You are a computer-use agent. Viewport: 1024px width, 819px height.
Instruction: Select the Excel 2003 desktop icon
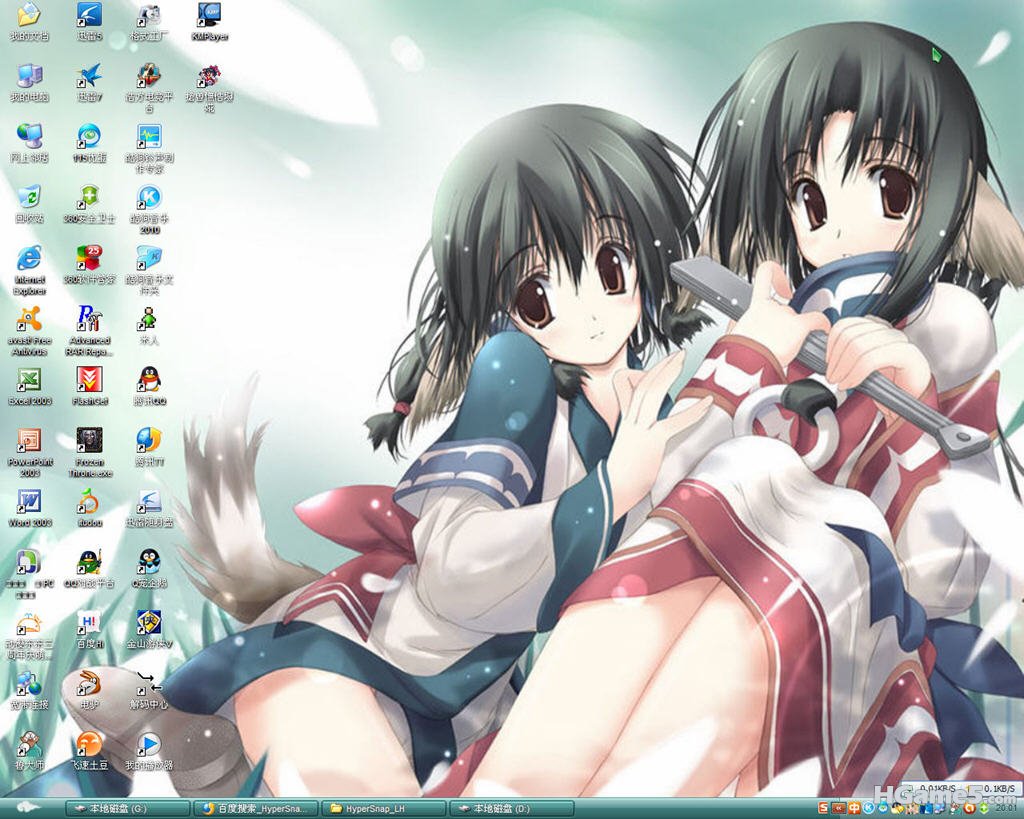29,381
